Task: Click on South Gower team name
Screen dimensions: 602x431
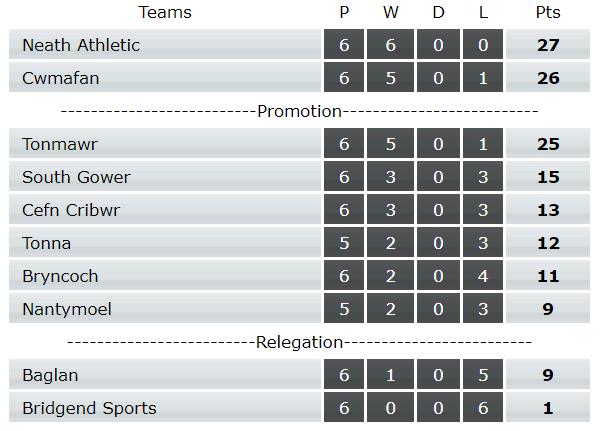Action: point(76,177)
